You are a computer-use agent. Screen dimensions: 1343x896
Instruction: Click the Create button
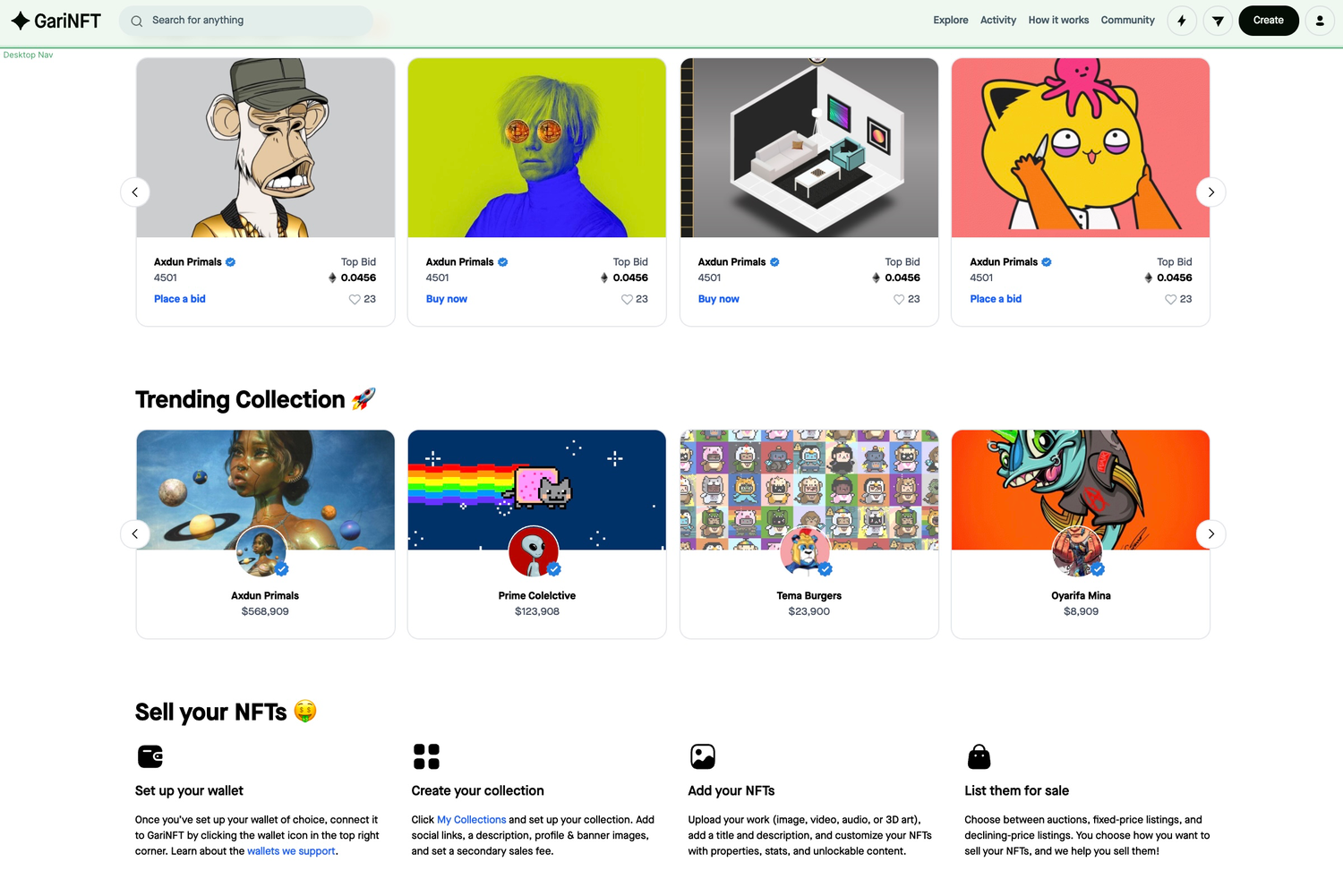[x=1269, y=21]
